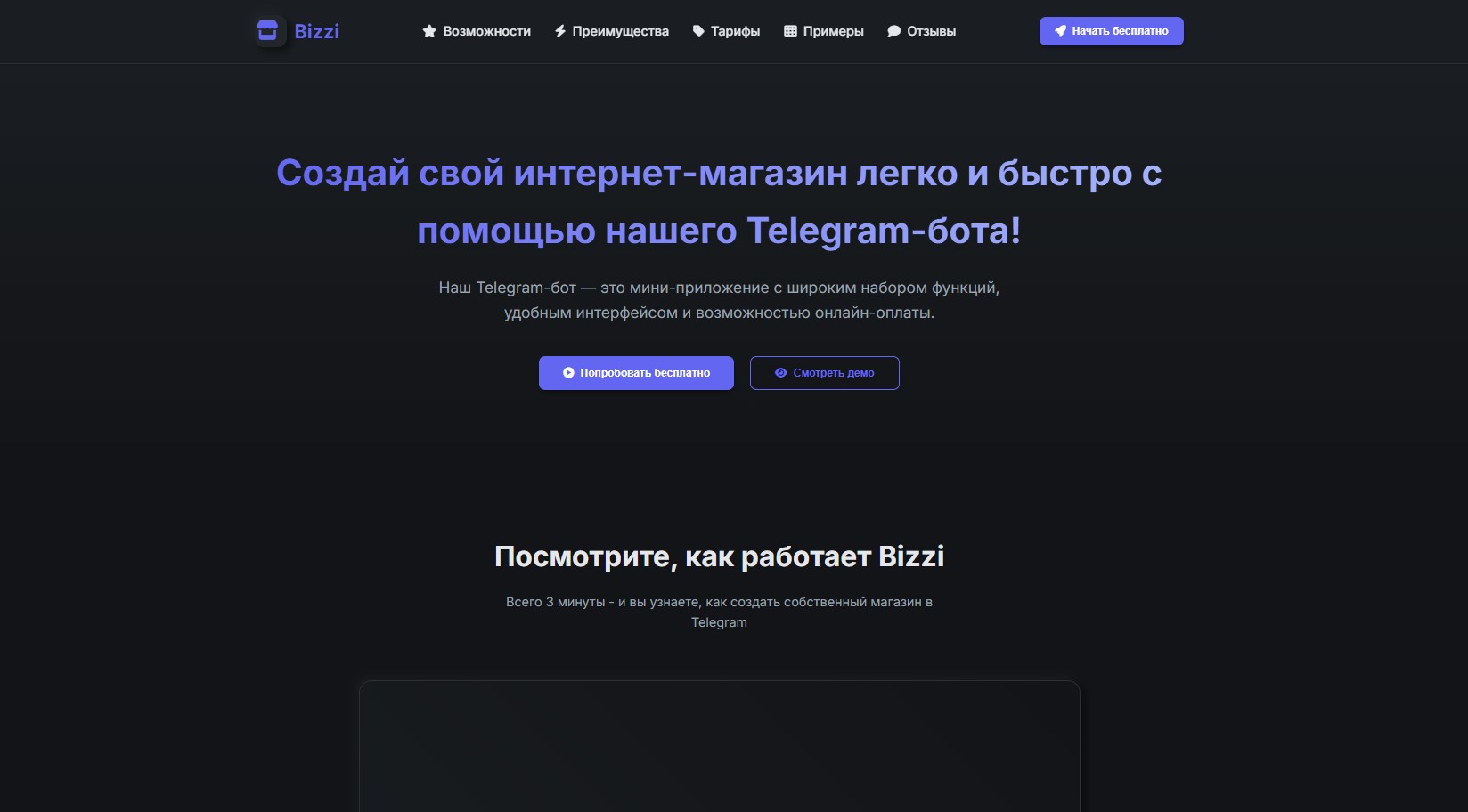Click the paragraph starting Наш Telegram-бот

point(719,300)
